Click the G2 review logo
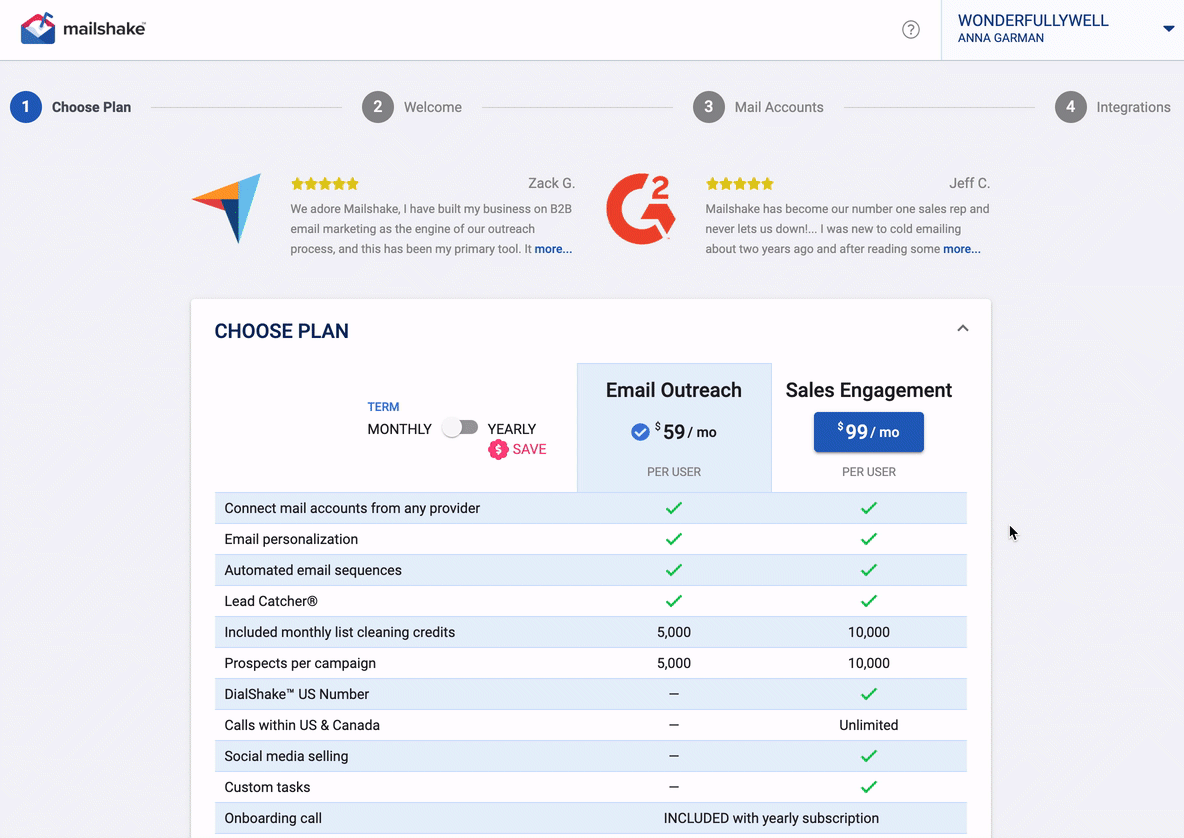This screenshot has width=1184, height=838. coord(640,209)
